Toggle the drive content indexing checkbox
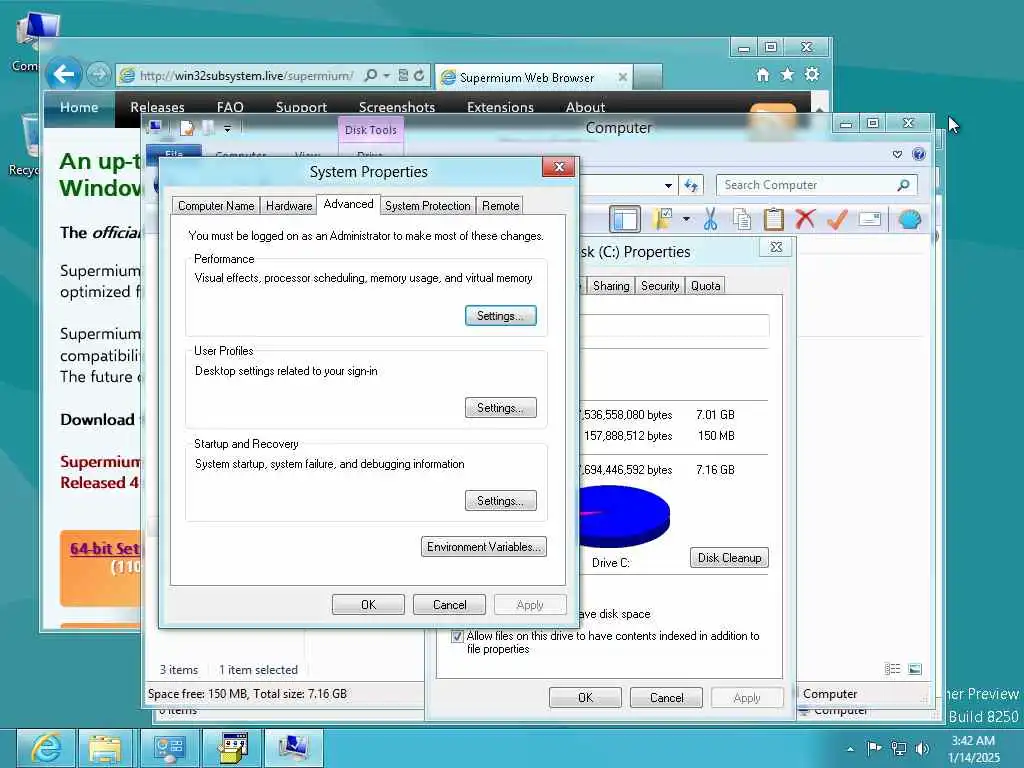The height and width of the screenshot is (768, 1024). 457,636
